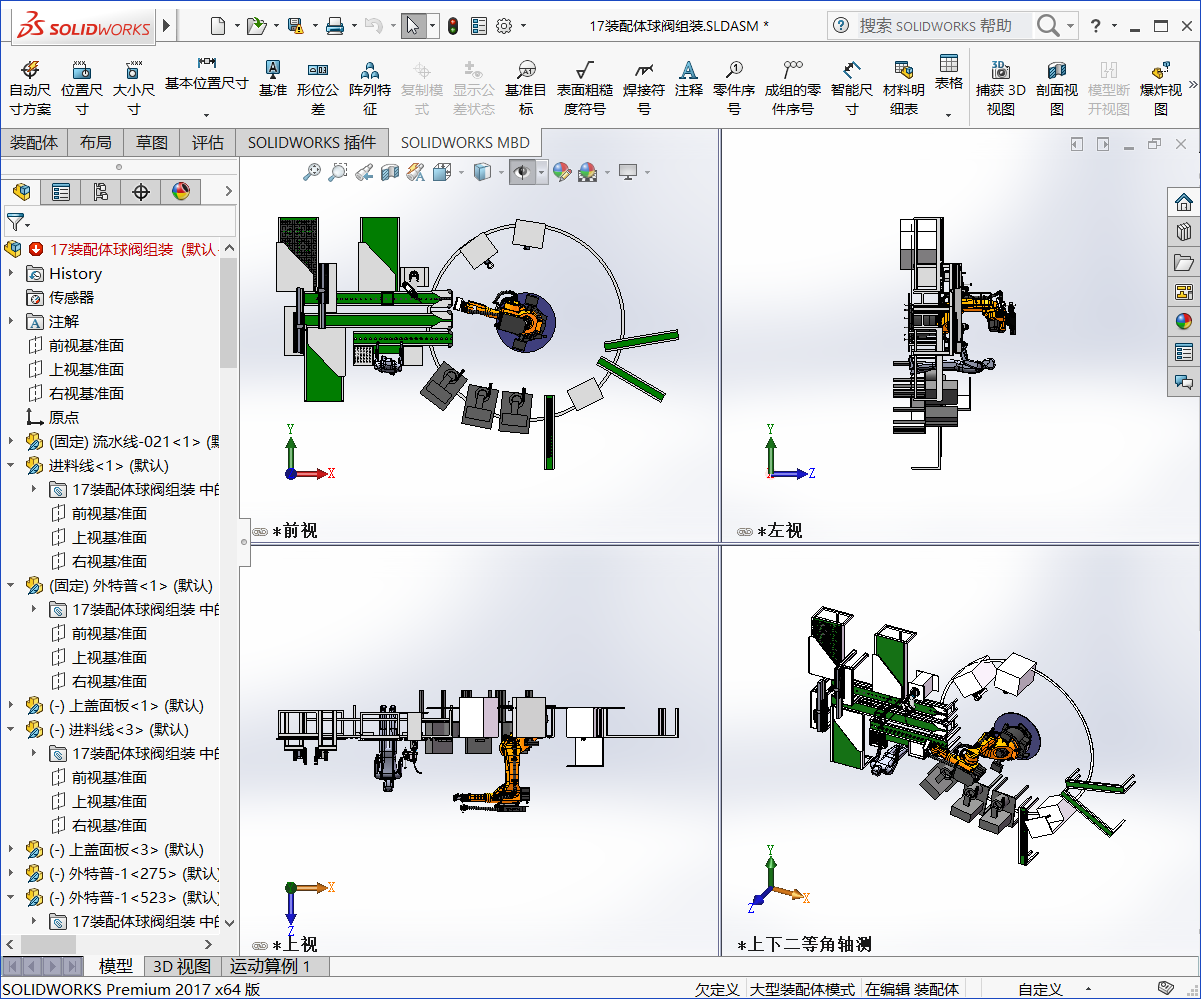
Task: Switch to the SOLIDWORKS 插件 tab
Action: pyautogui.click(x=312, y=142)
